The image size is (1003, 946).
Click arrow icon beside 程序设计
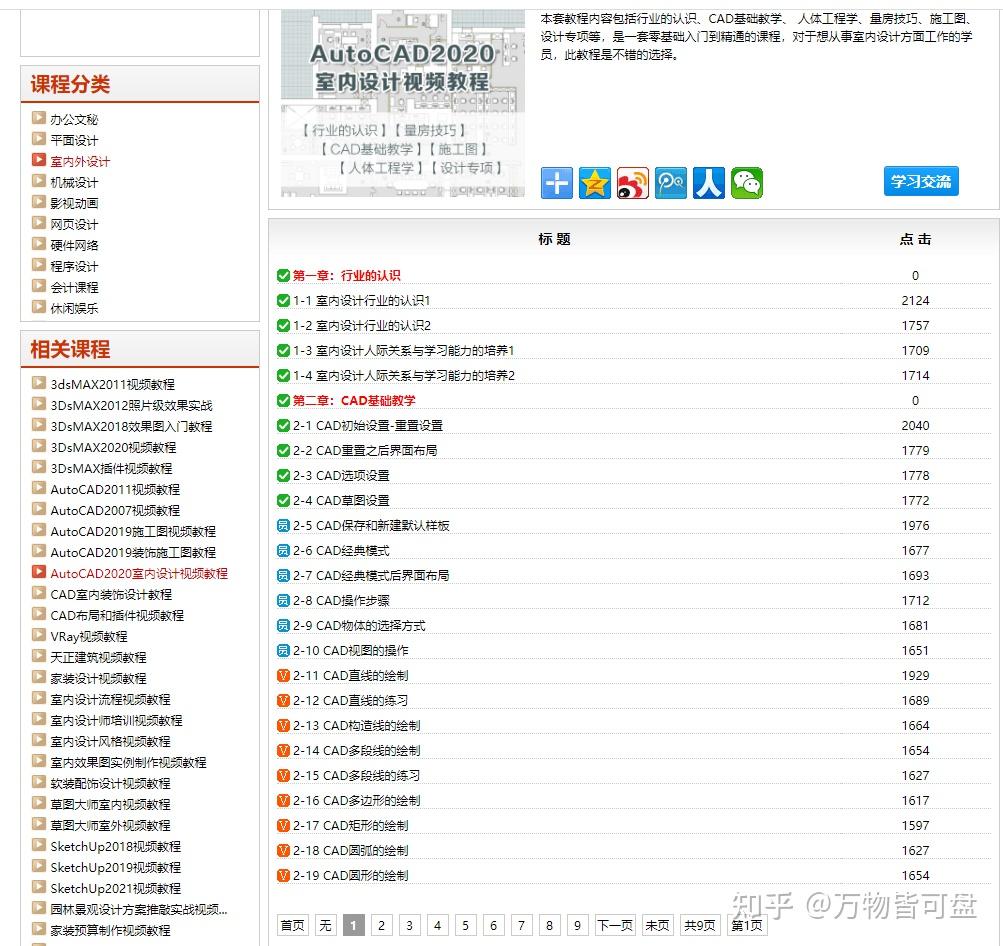click(39, 265)
